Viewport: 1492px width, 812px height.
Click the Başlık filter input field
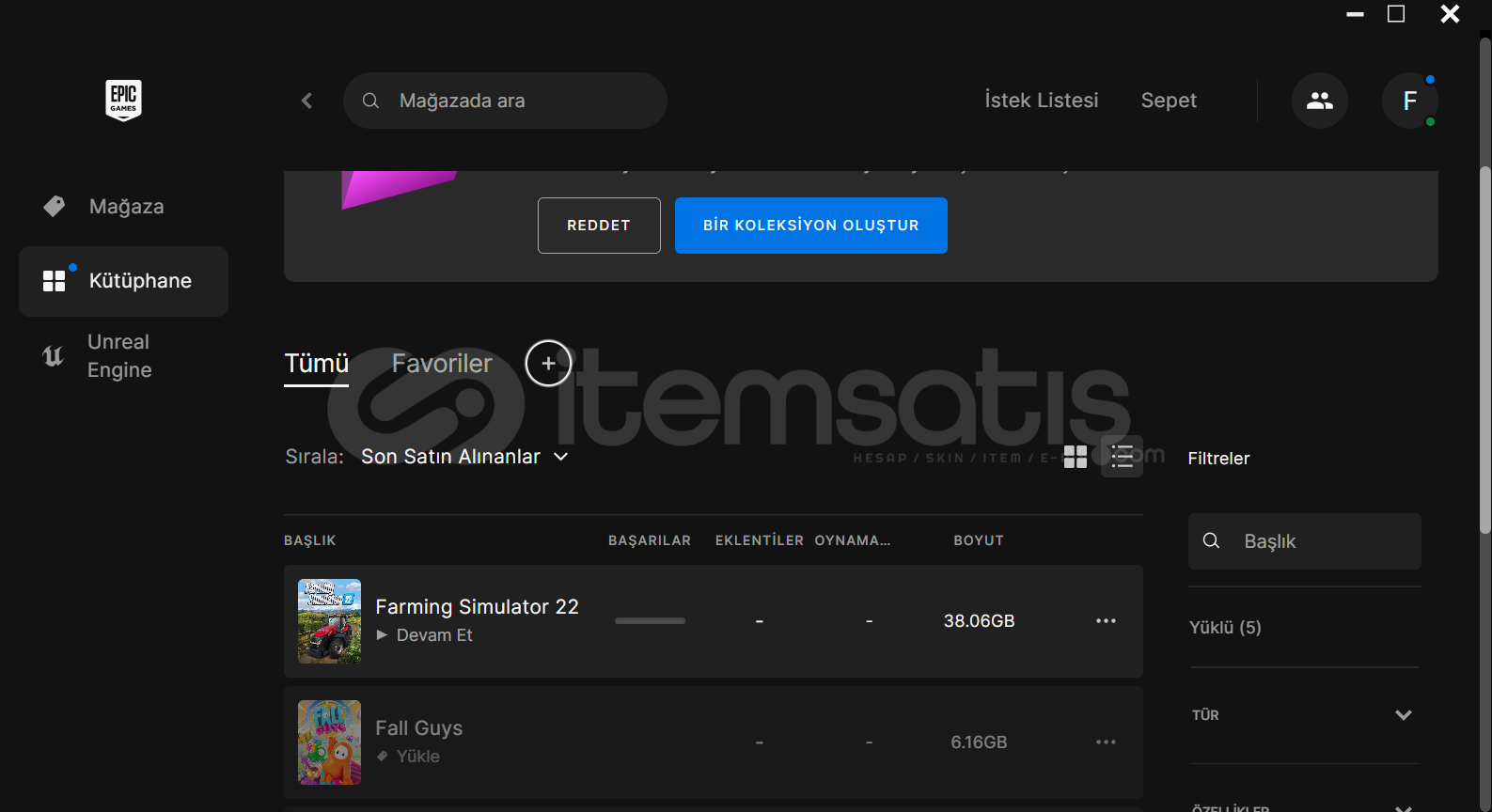1305,541
